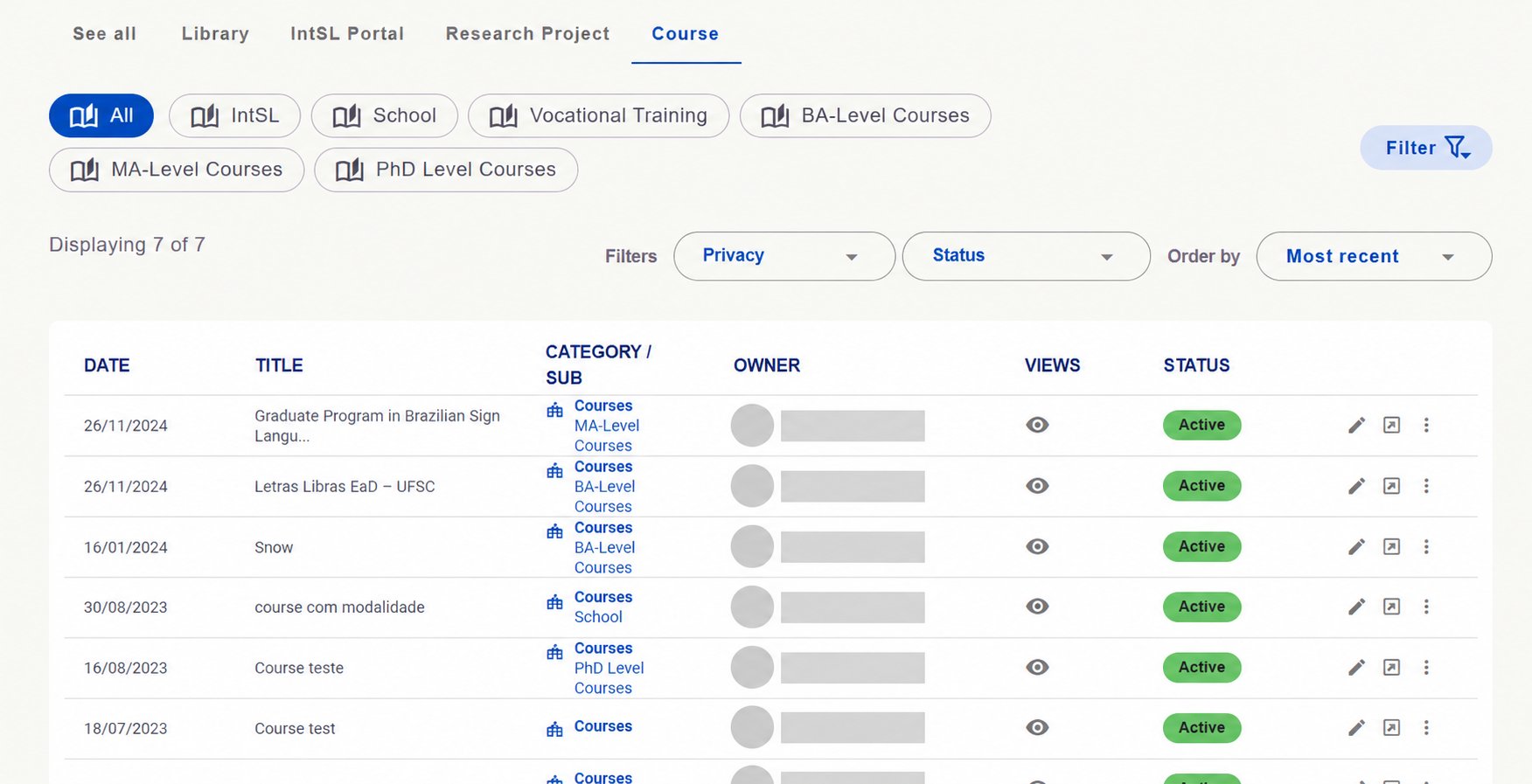Click the pencil icon for Snow row
The height and width of the screenshot is (784, 1532).
1356,547
